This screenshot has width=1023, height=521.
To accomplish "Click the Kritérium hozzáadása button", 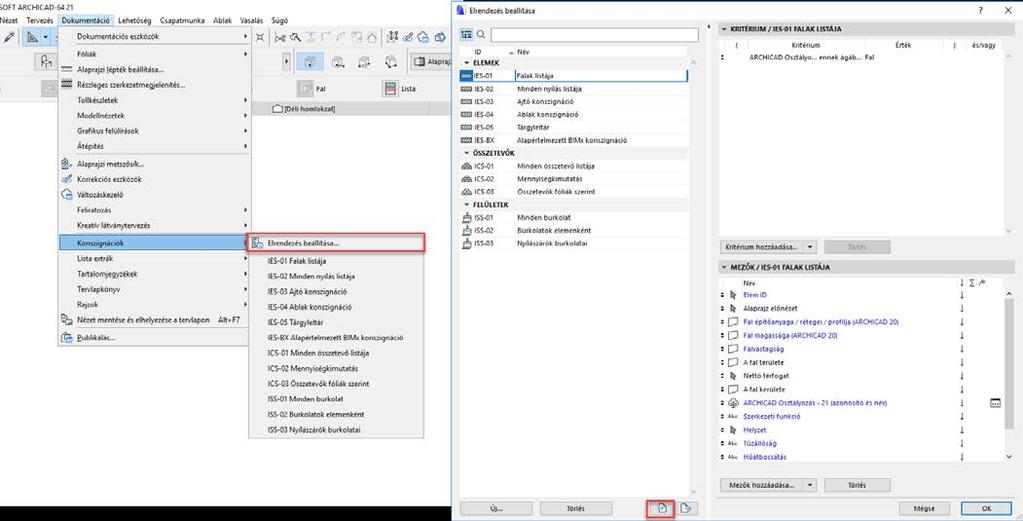I will (x=761, y=247).
